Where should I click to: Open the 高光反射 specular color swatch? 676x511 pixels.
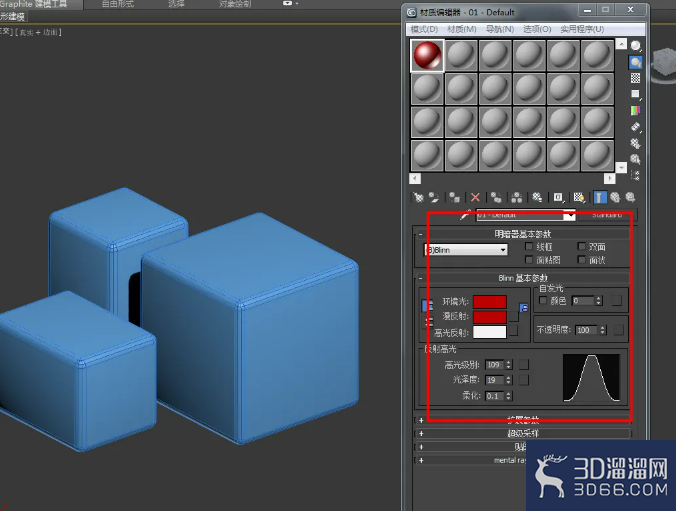pyautogui.click(x=490, y=332)
